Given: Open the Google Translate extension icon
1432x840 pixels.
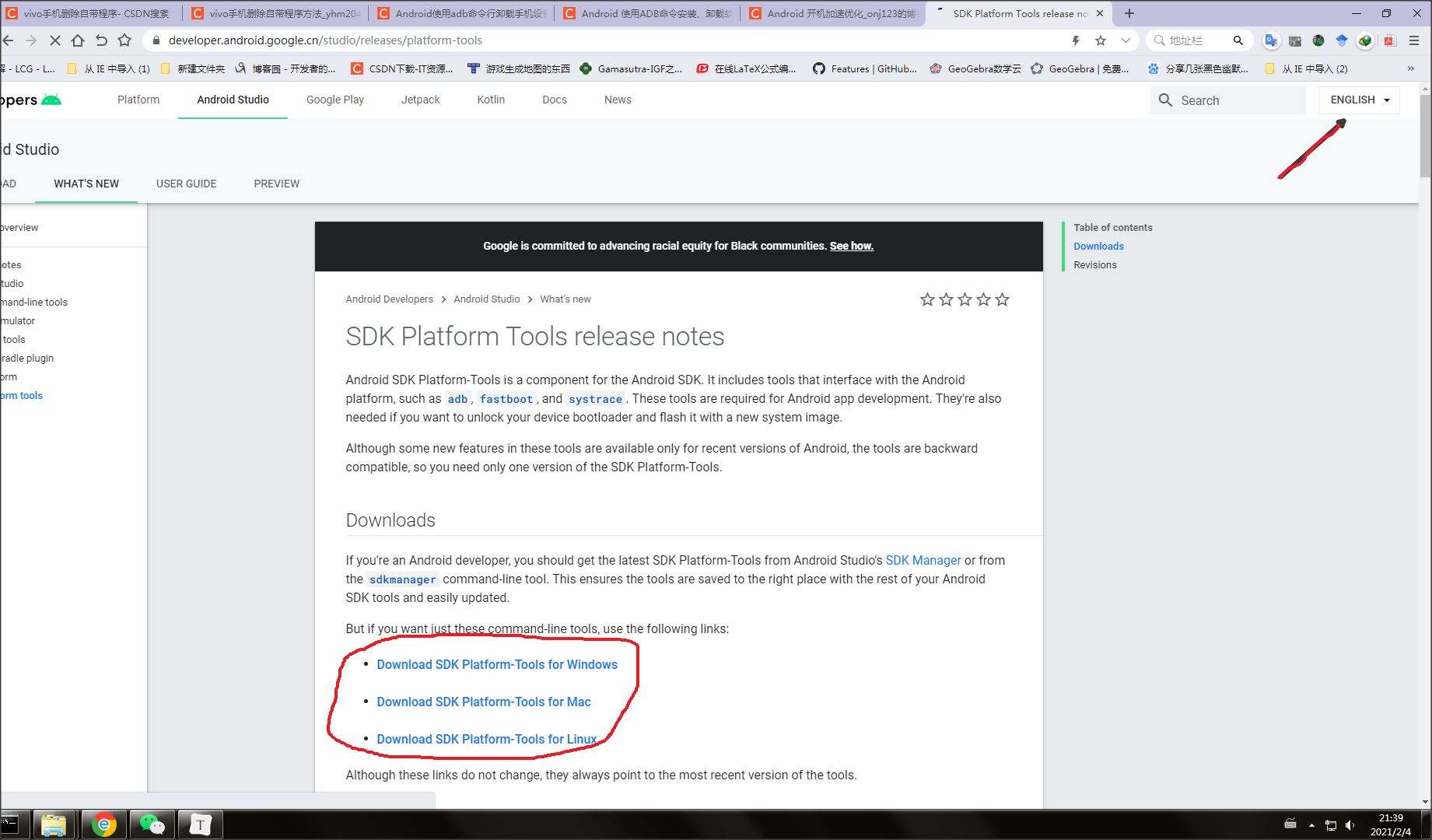Looking at the screenshot, I should pos(1271,40).
